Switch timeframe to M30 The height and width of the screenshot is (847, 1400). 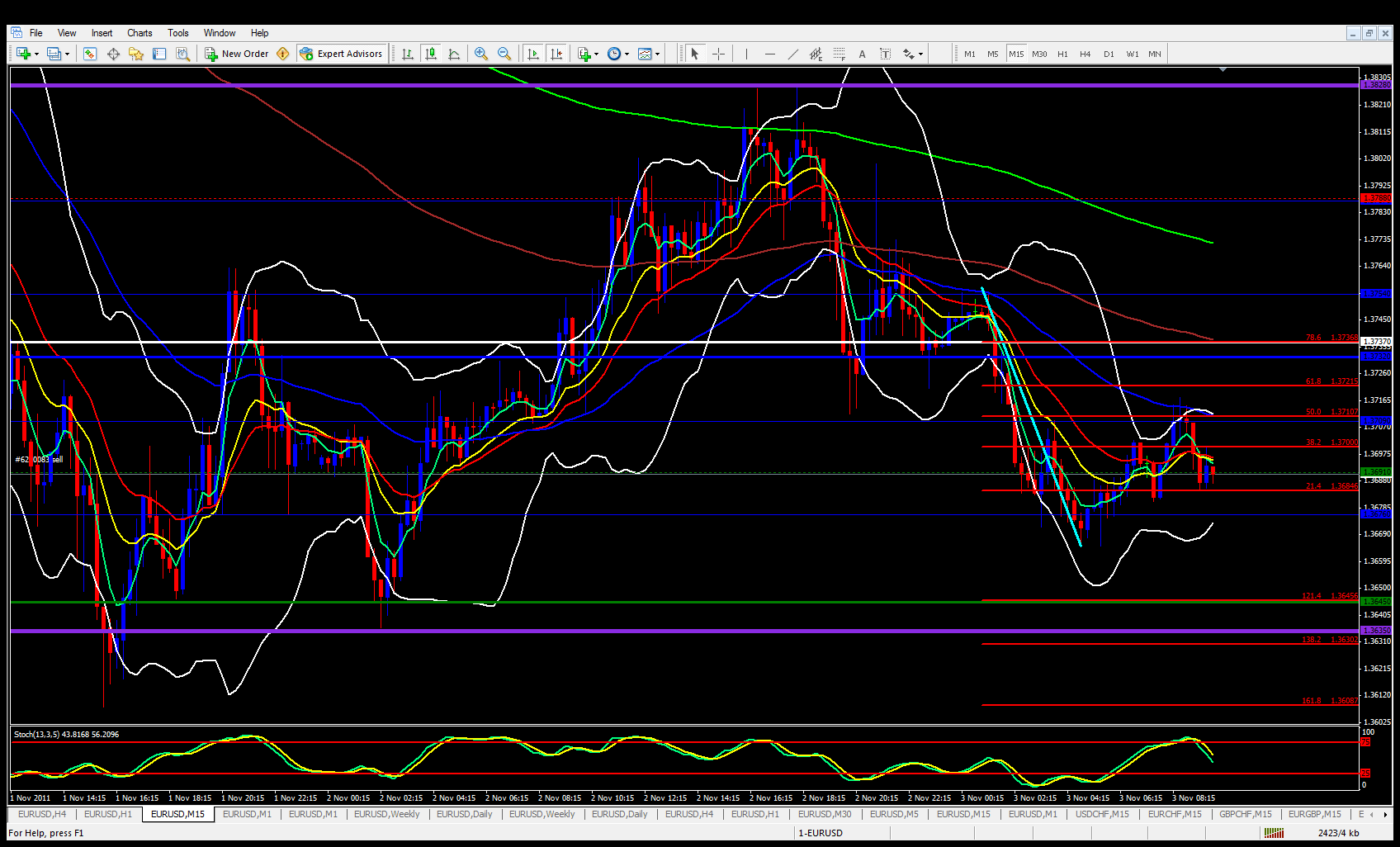(1039, 54)
